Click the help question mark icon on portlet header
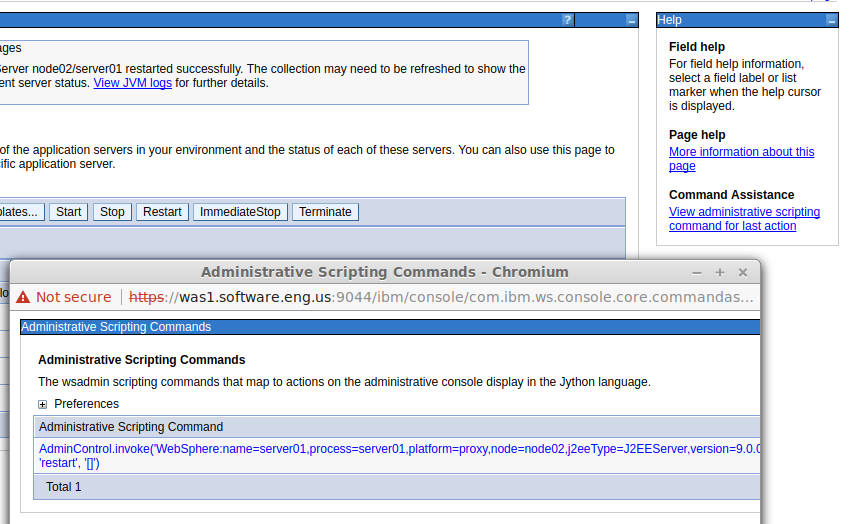This screenshot has height=524, width=850. (x=567, y=20)
